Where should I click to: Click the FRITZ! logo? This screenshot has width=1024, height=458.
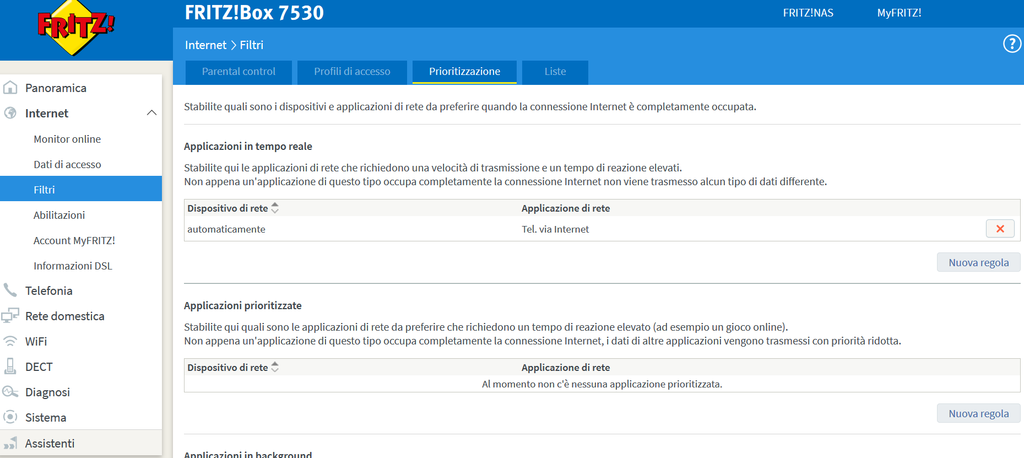pos(76,27)
